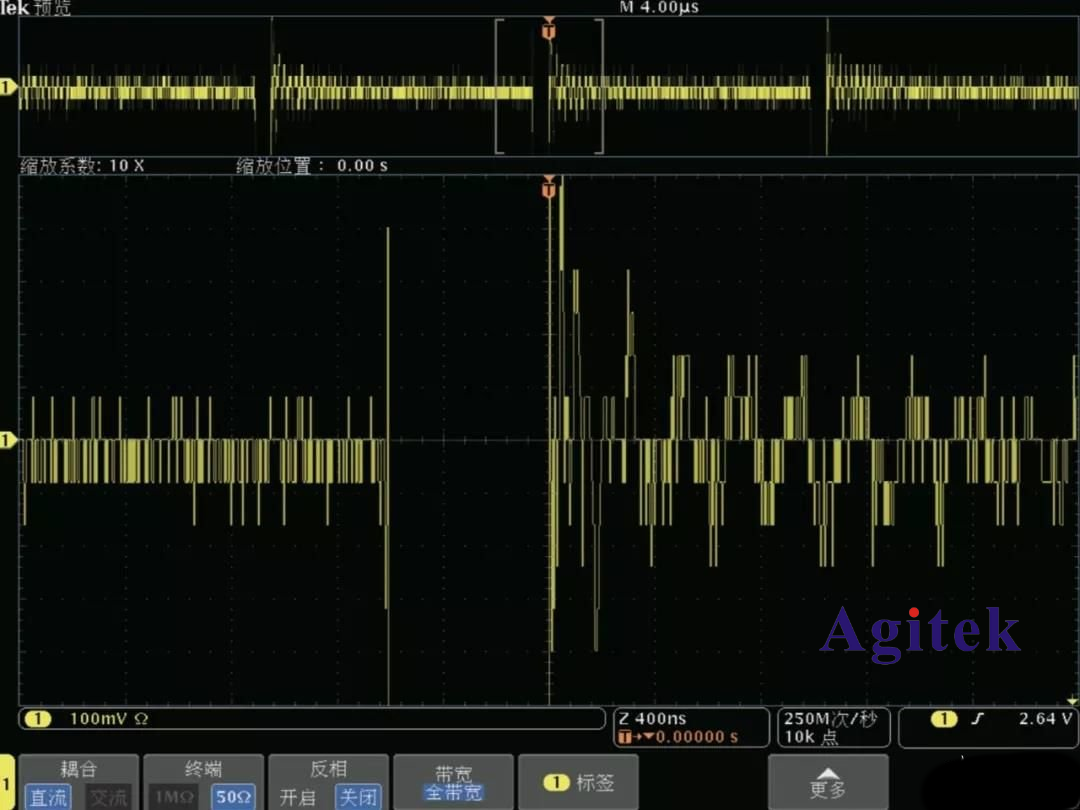Click the trigger level arrow at right edge

[x=1072, y=702]
